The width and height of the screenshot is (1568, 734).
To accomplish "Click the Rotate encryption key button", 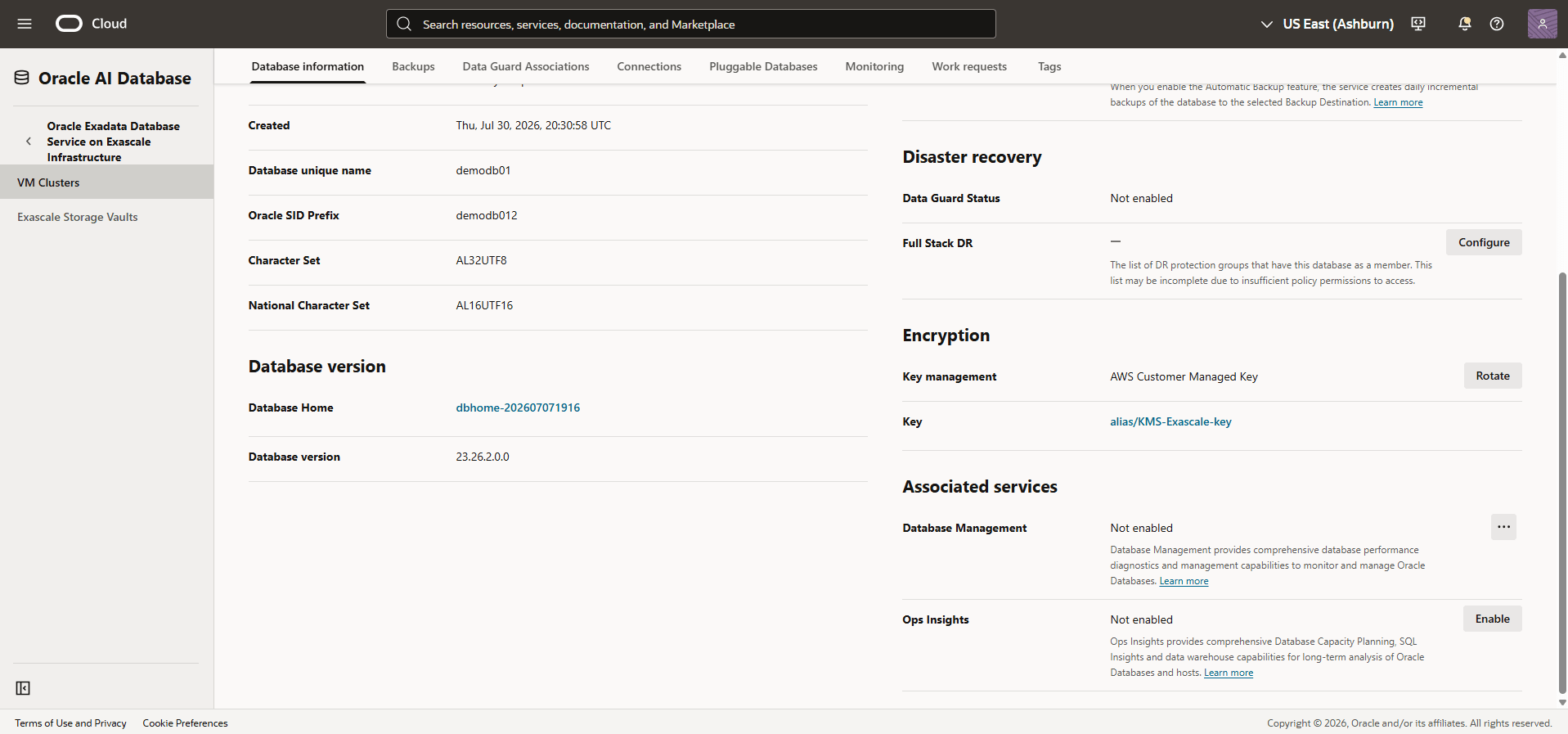I will coord(1493,376).
